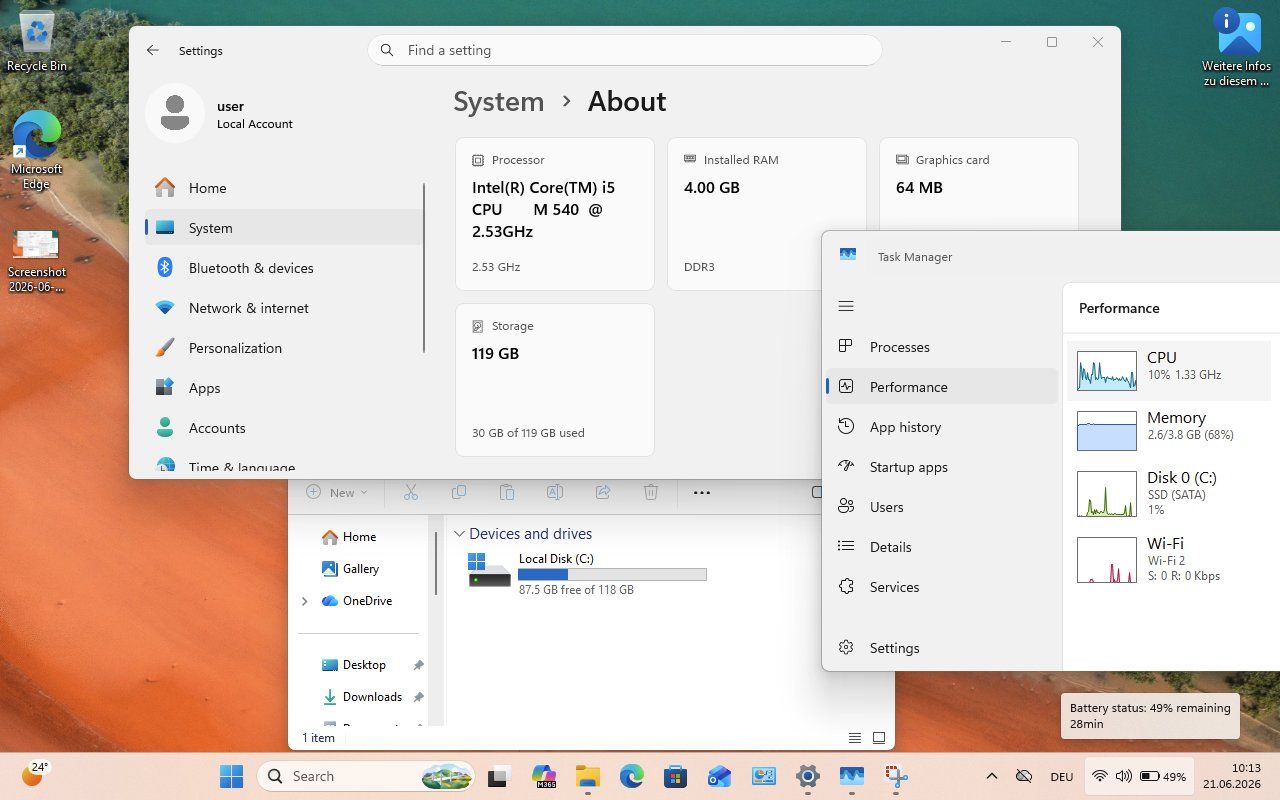
Task: Open Accounts in the Settings sidebar
Action: (284, 428)
